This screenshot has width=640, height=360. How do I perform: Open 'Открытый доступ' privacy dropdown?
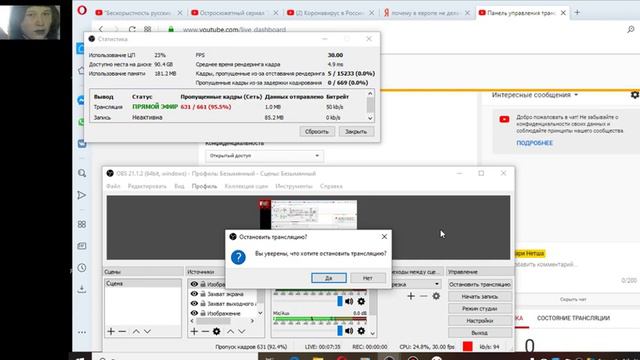click(264, 156)
